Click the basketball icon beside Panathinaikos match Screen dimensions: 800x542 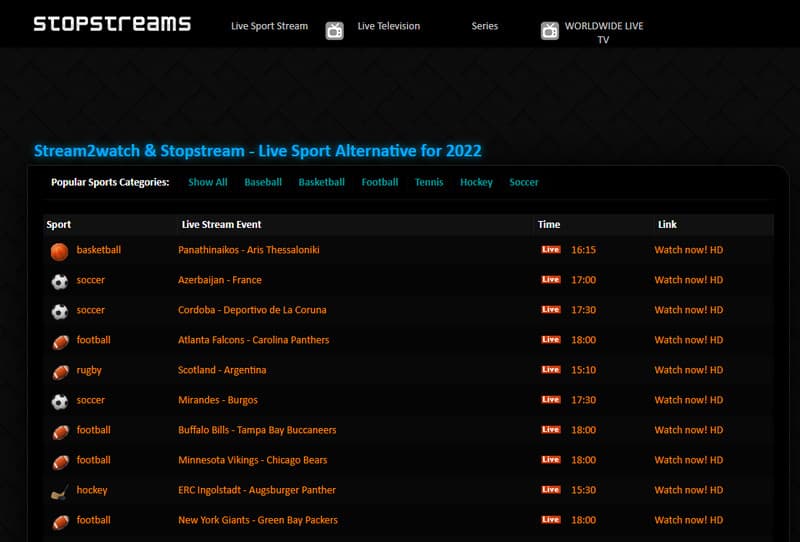(60, 251)
